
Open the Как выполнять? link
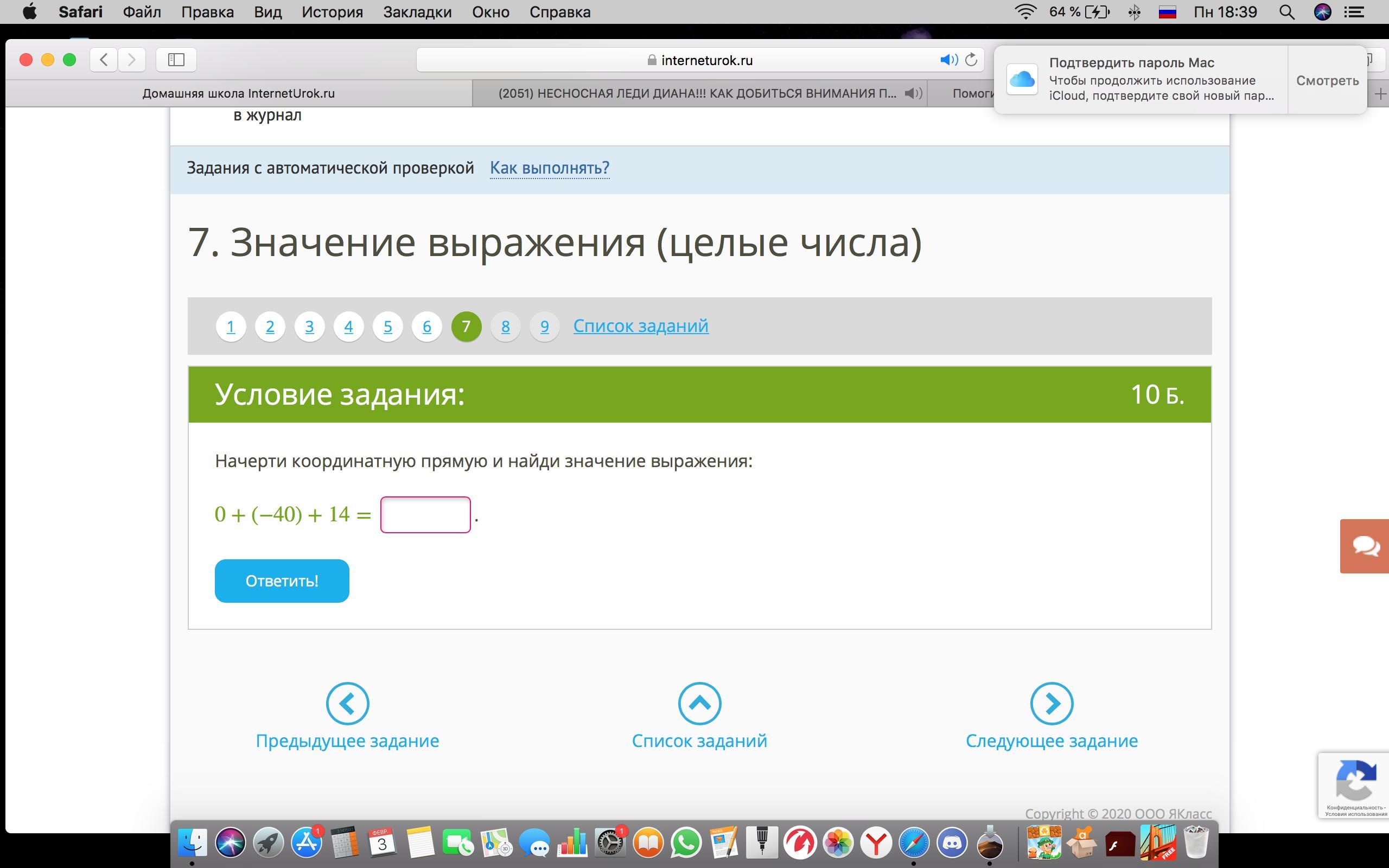pyautogui.click(x=549, y=168)
